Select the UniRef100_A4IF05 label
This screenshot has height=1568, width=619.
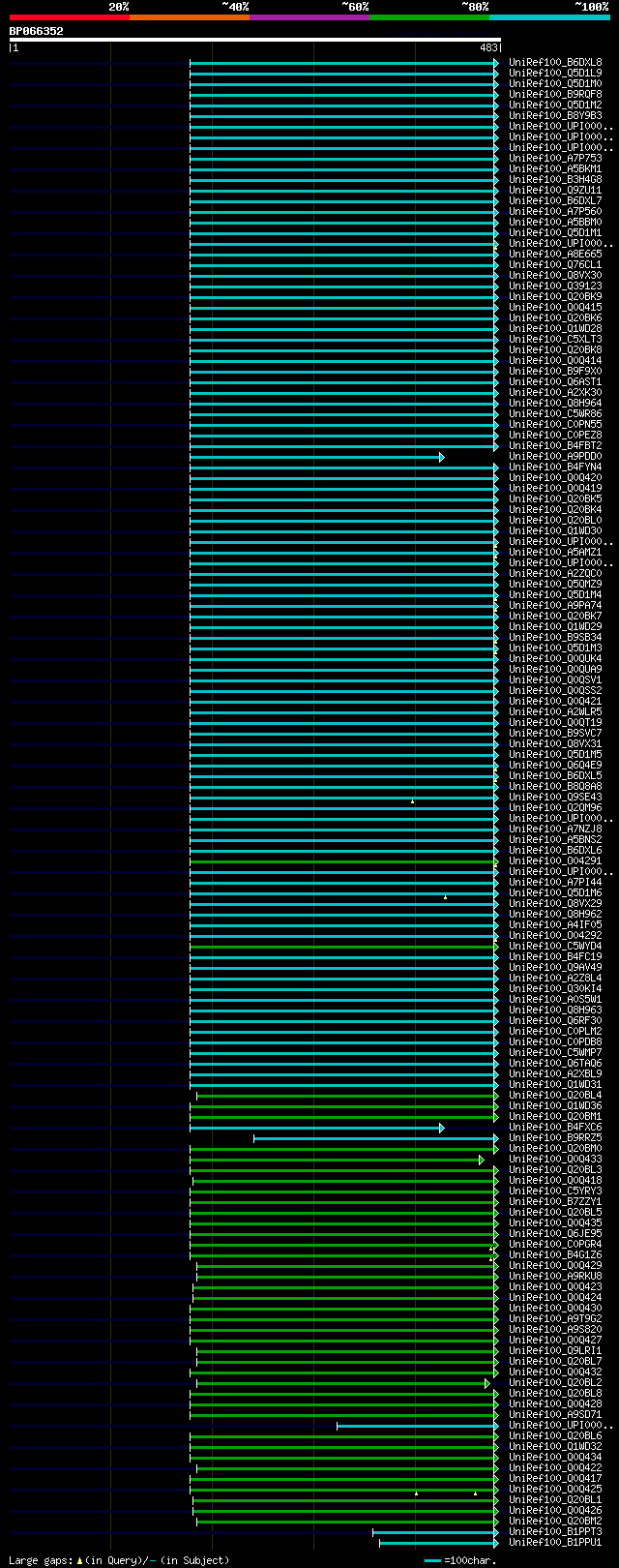point(555,924)
